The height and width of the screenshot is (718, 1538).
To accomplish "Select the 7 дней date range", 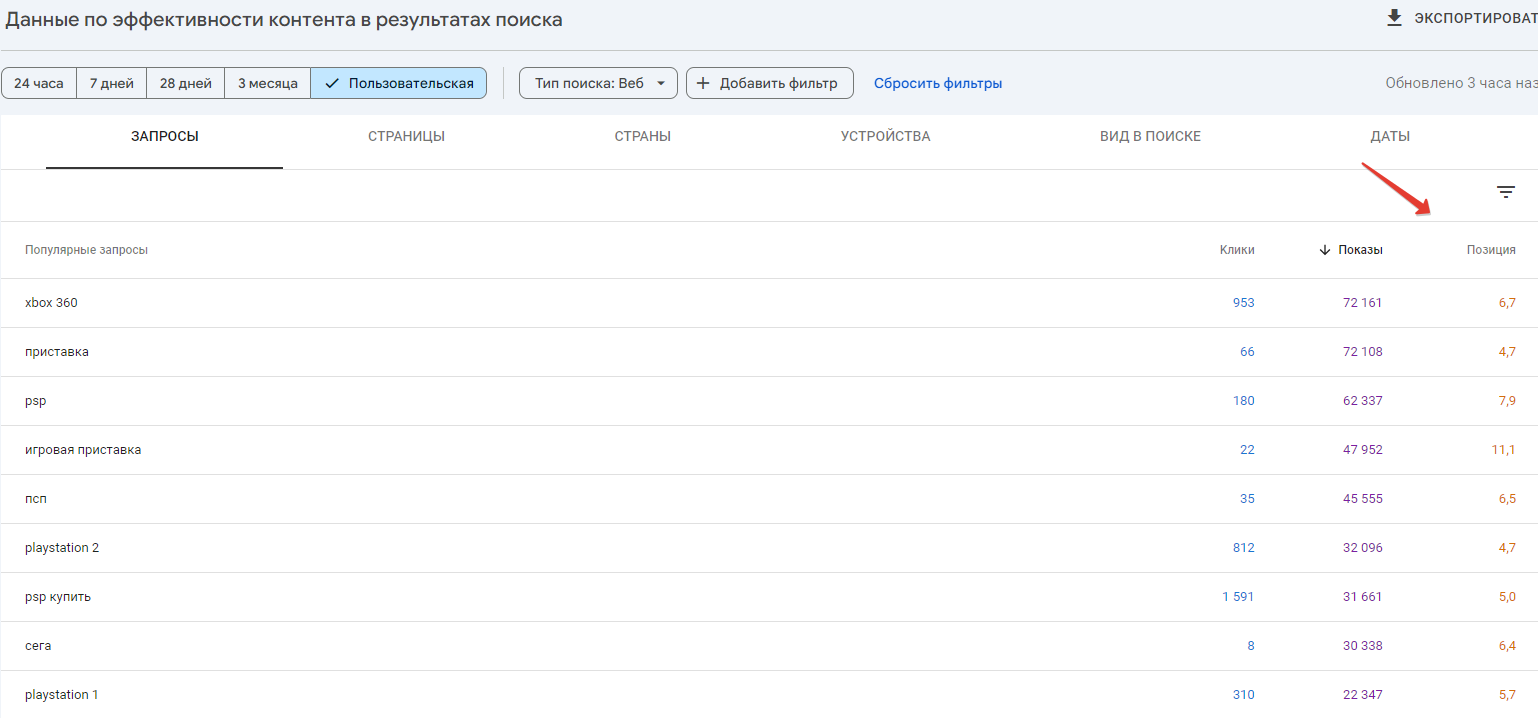I will click(112, 83).
